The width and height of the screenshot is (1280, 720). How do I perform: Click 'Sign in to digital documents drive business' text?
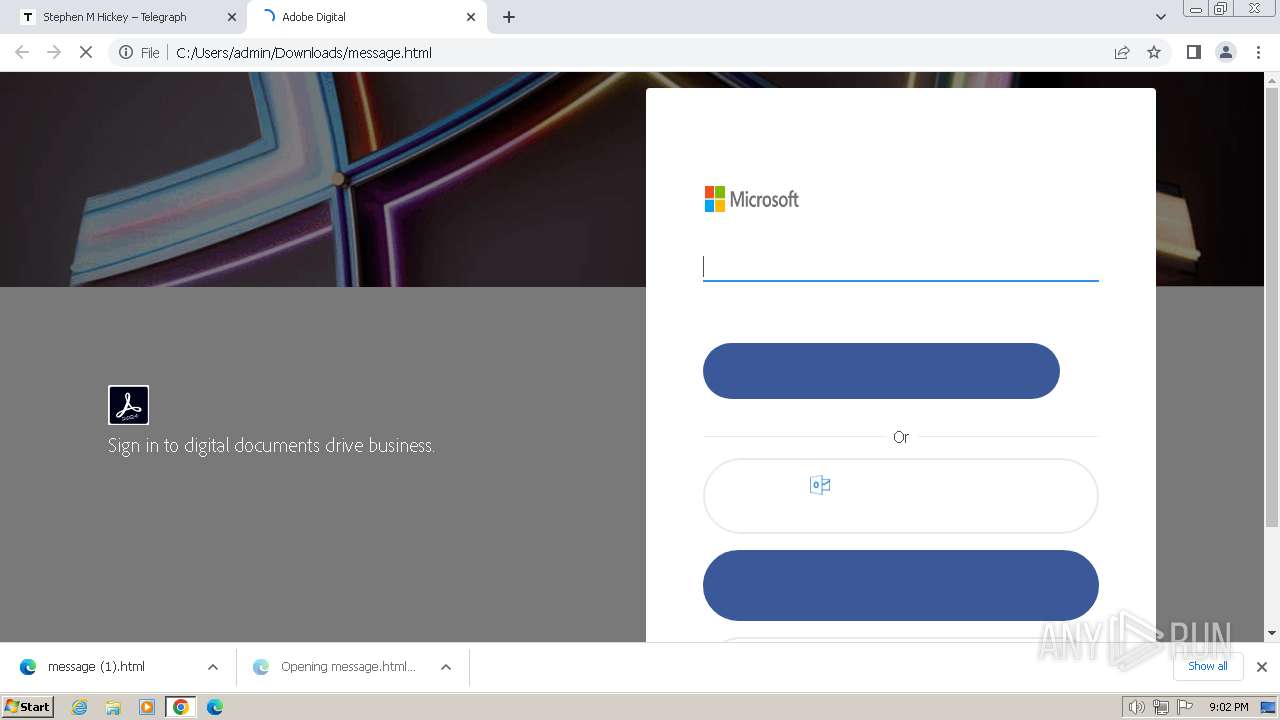271,446
